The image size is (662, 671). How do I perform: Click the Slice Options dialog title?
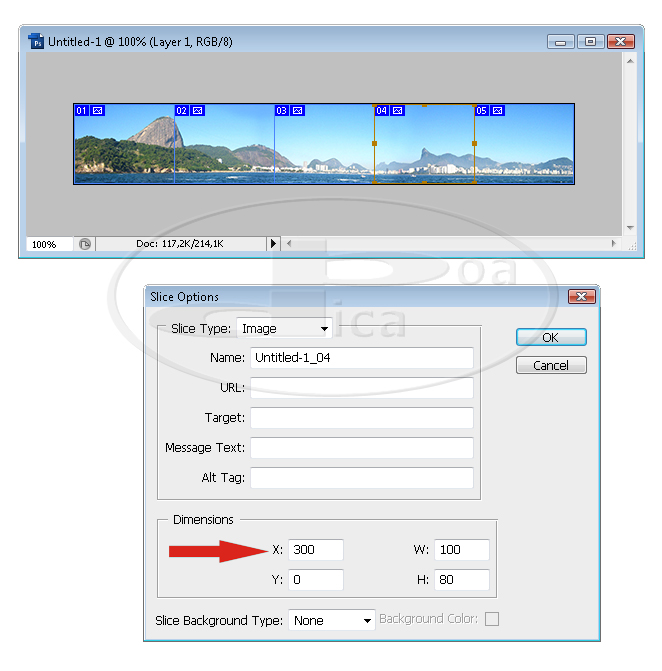pos(184,297)
